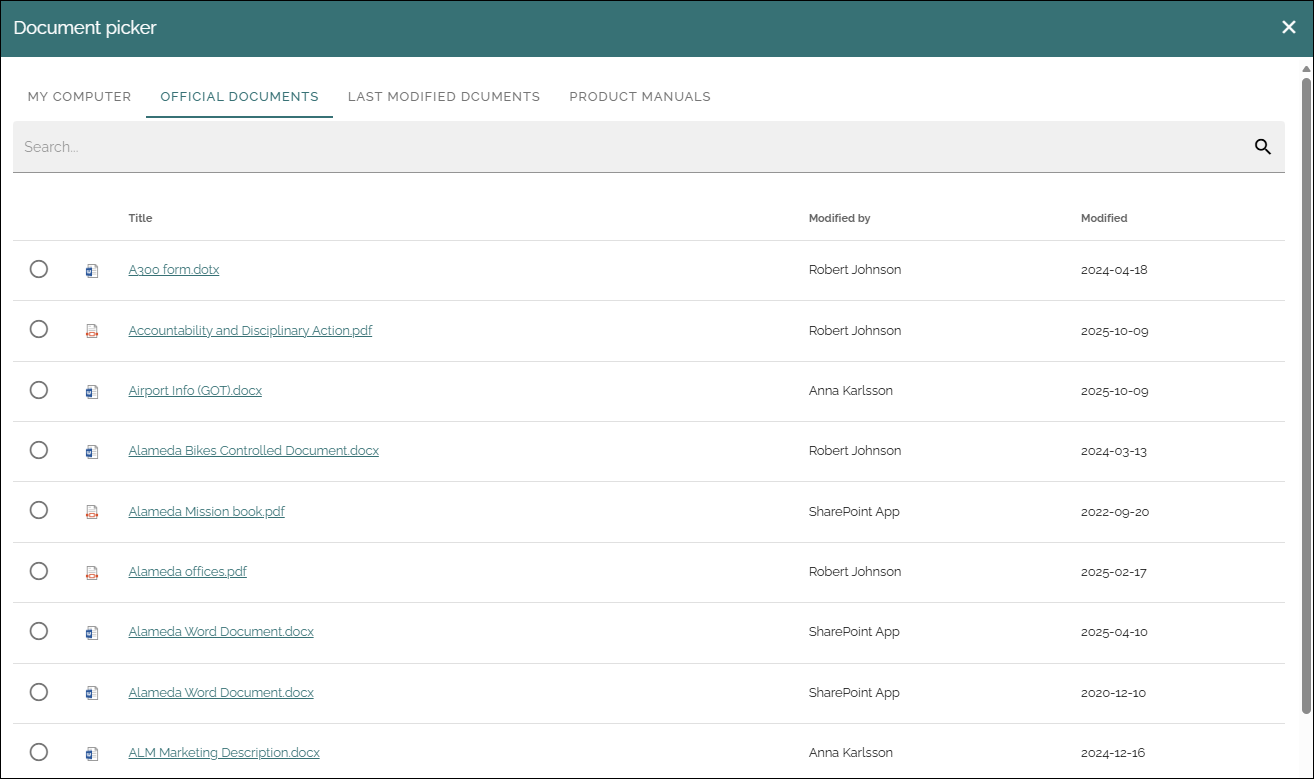Click the scrollbar up arrow
Screen dimensions: 1314x779
click(x=1306, y=68)
